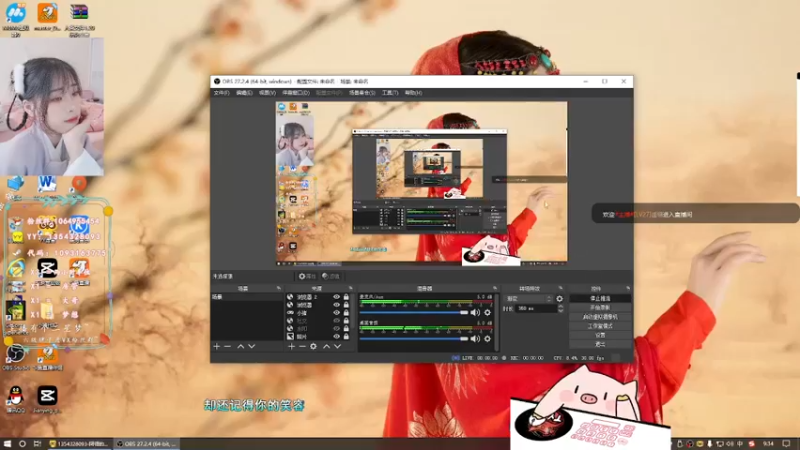800x450 pixels.
Task: Pop out the scene transitions dock float icon
Action: coord(560,288)
